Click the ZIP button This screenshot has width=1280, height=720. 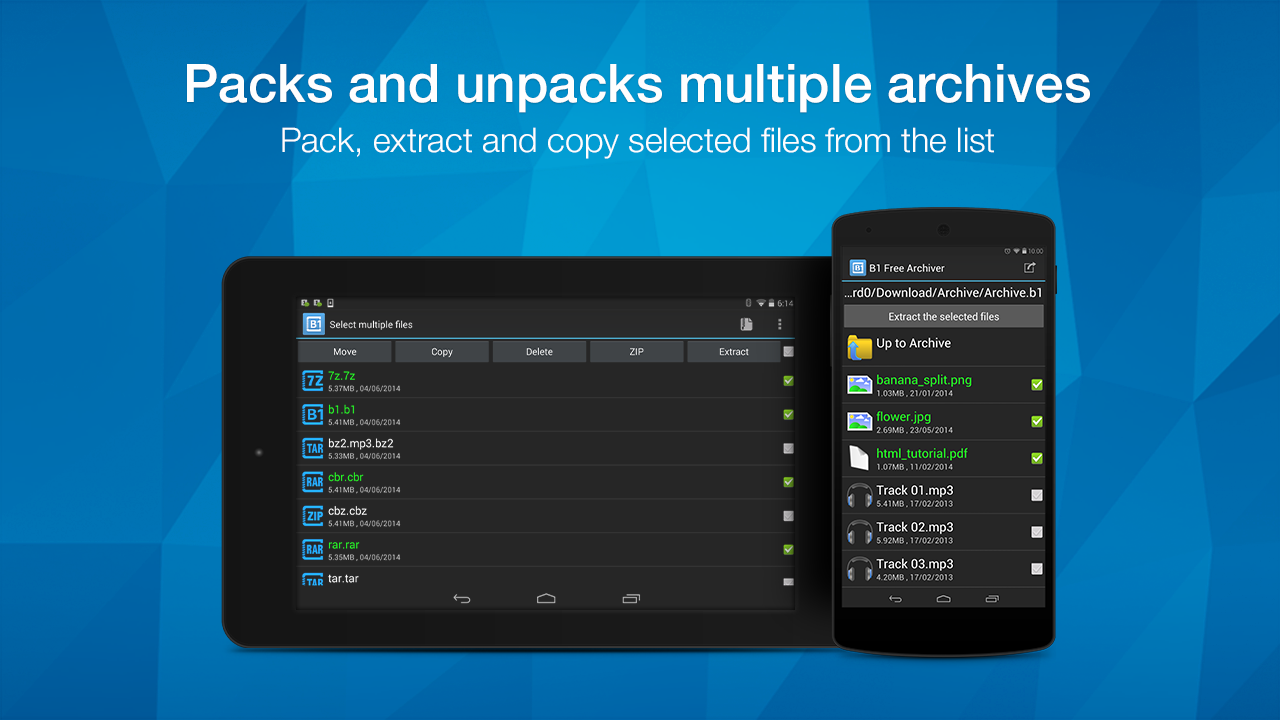coord(636,352)
